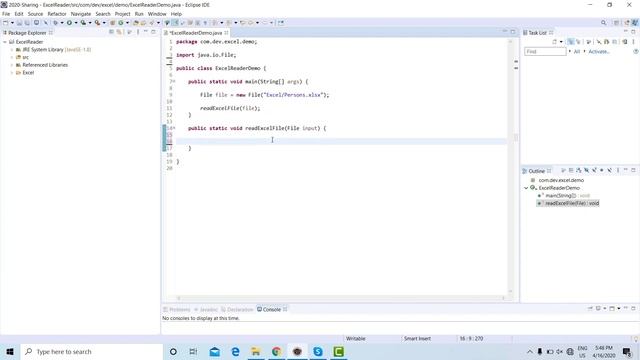The height and width of the screenshot is (360, 640).
Task: Expand the src folder node
Action: 12,58
